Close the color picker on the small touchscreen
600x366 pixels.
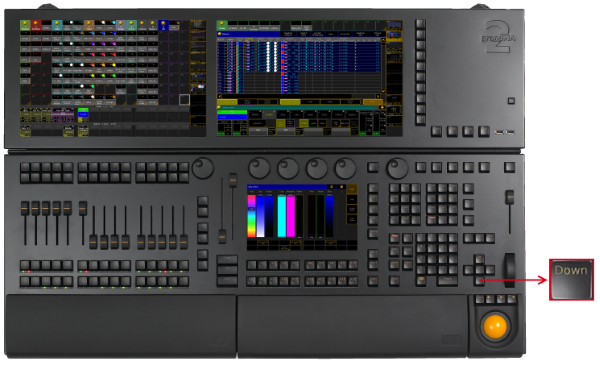click(341, 187)
